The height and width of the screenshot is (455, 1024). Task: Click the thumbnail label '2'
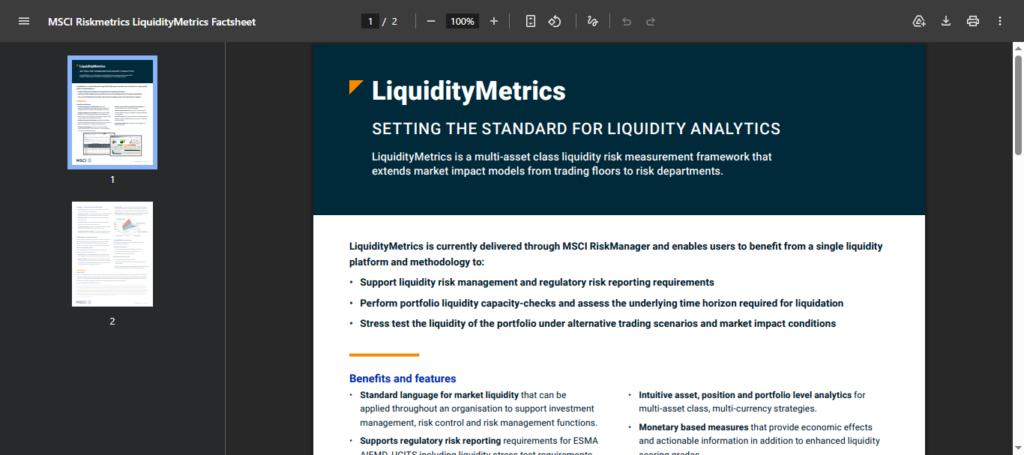[x=112, y=321]
